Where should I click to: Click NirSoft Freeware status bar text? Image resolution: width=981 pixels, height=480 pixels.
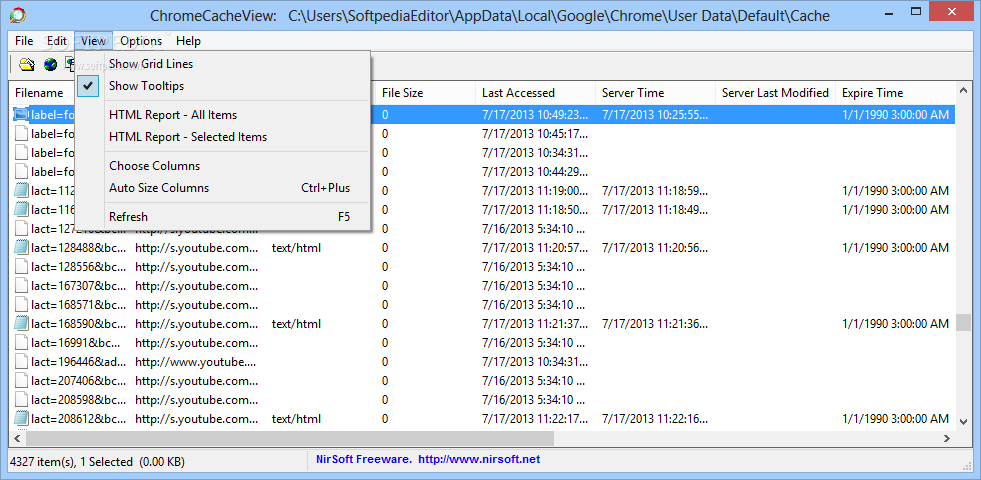363,460
